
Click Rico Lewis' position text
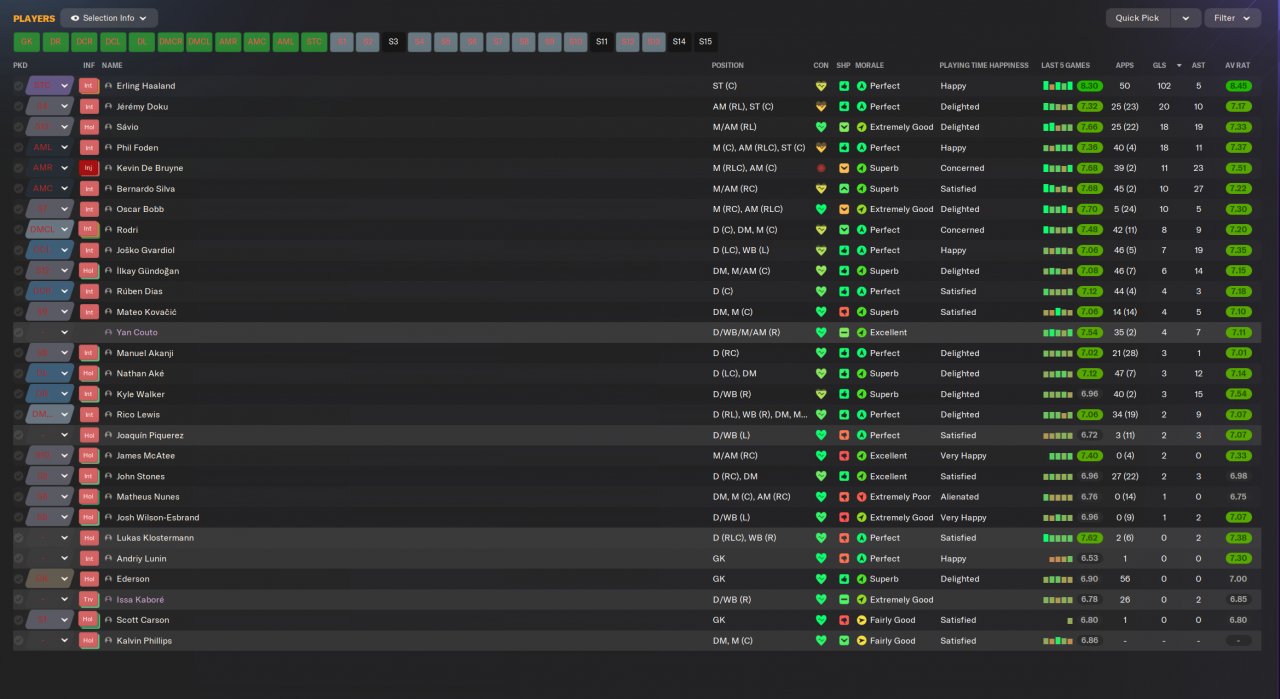[760, 415]
